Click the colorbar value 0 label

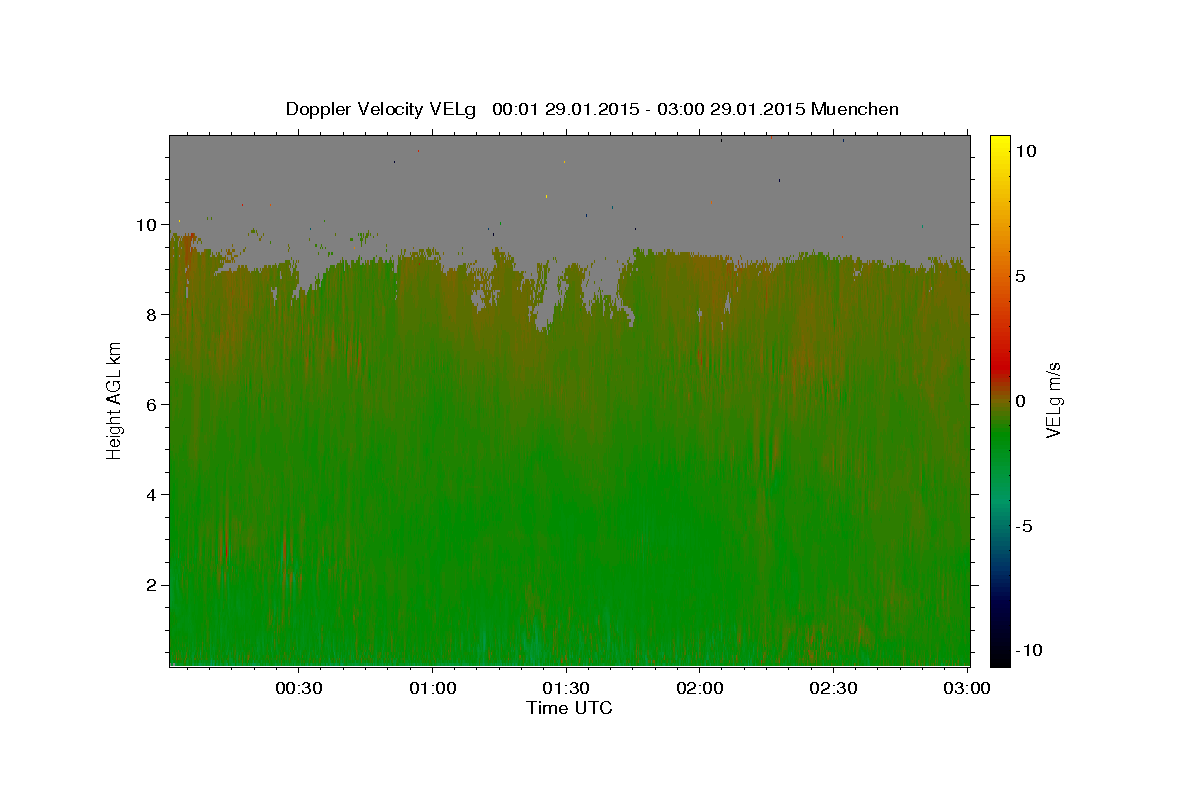click(x=1020, y=401)
